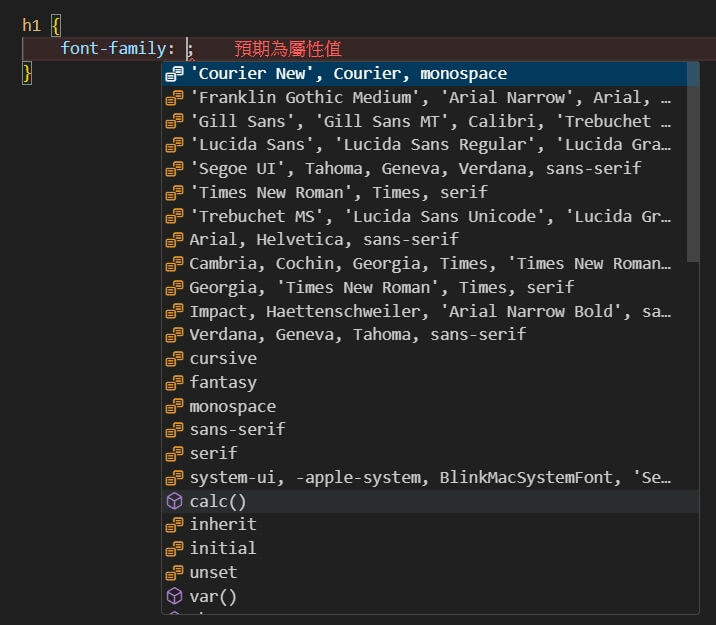Click the red error message 預期為屬性值

[x=288, y=49]
